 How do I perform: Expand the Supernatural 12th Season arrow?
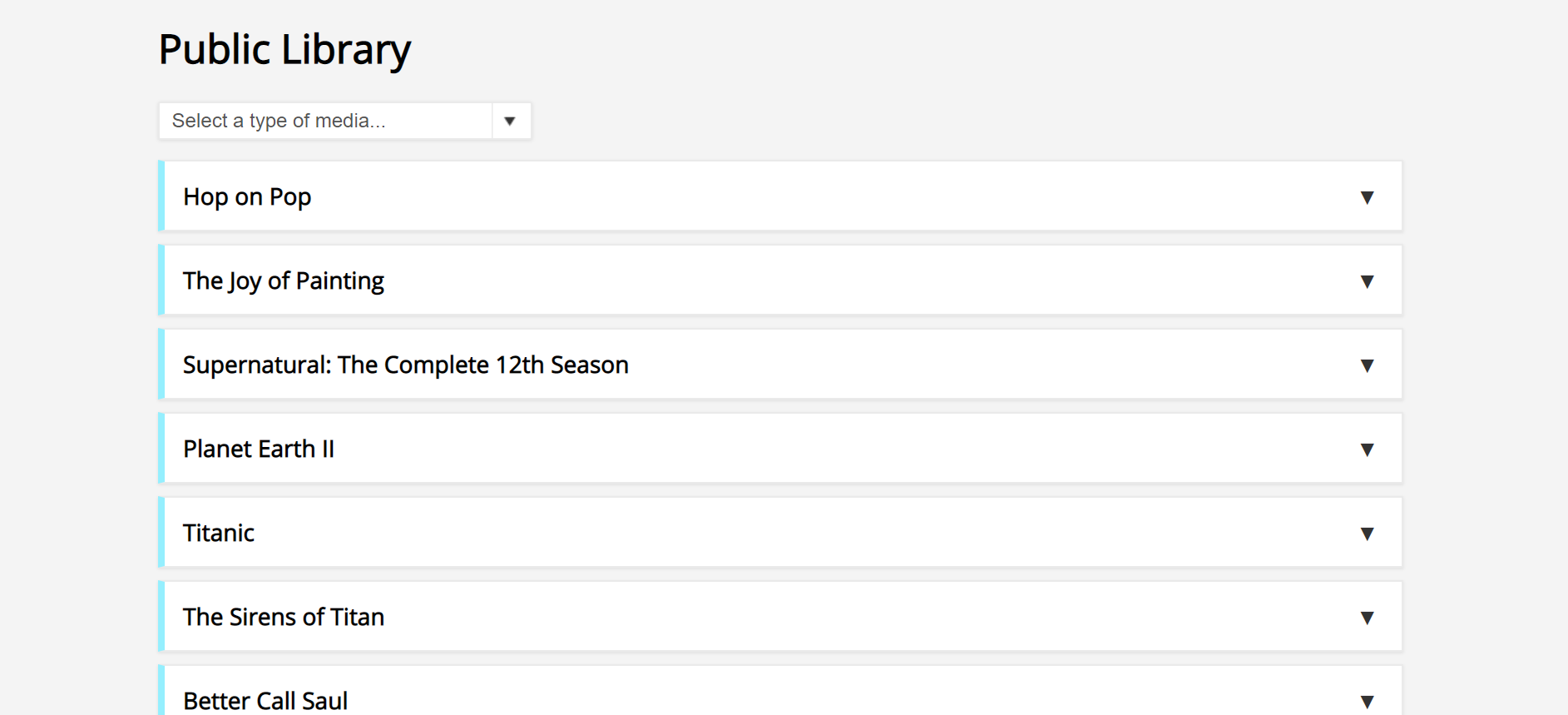coord(1367,365)
